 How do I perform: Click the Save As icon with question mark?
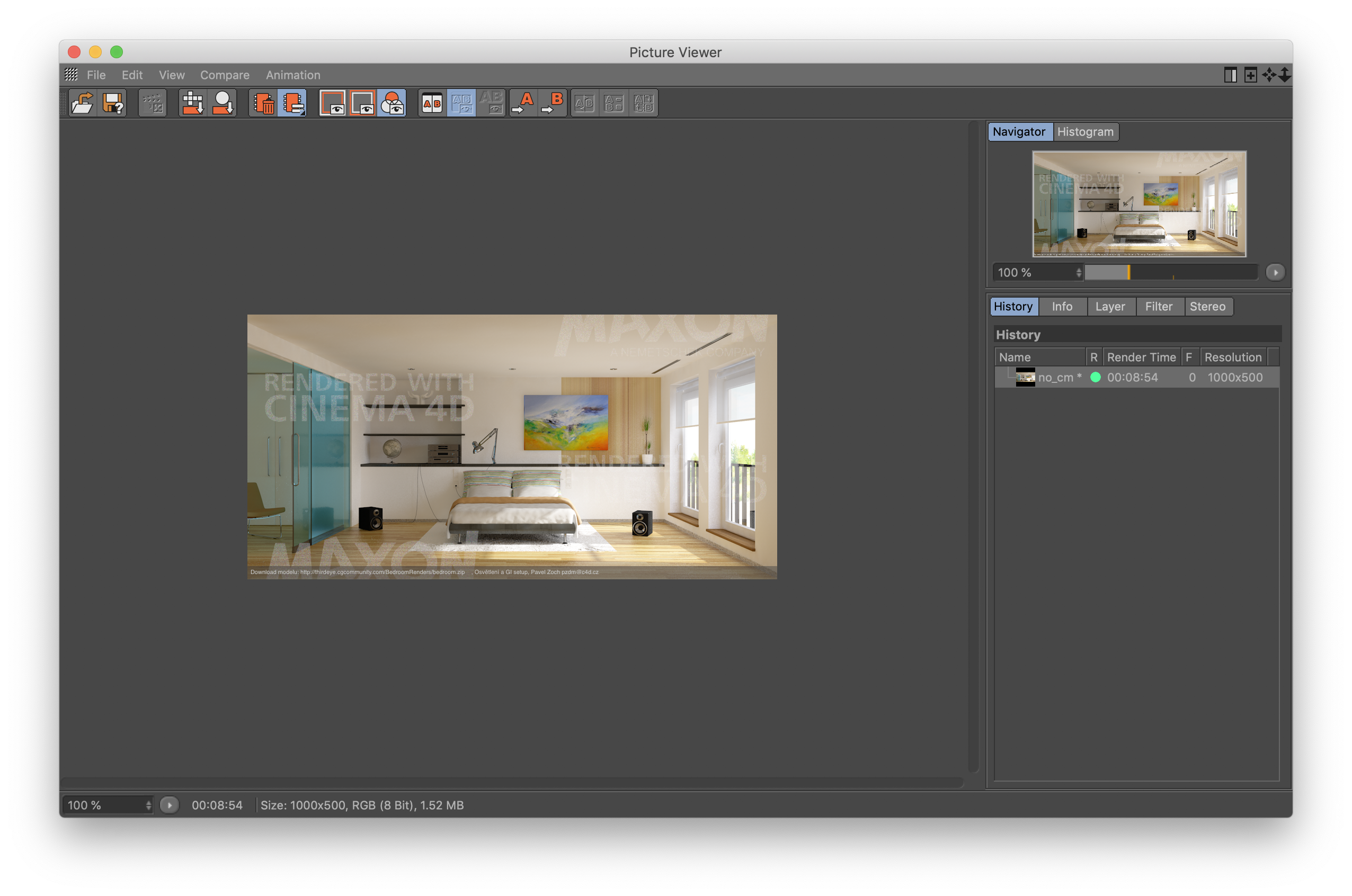pos(113,103)
